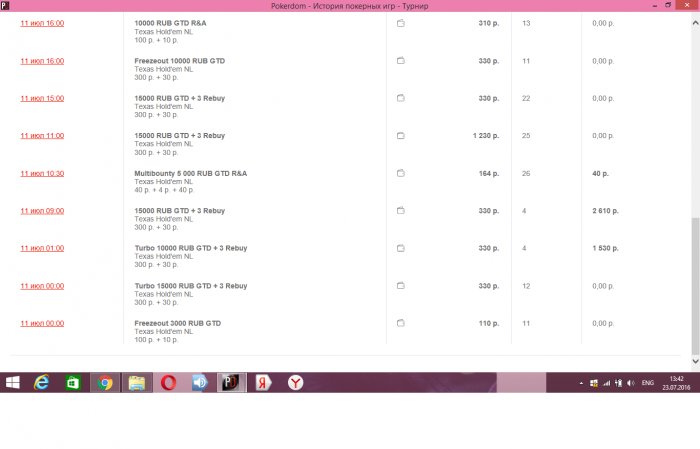700x449 pixels.
Task: Click tournament icon in Freezeout 10000 RUB GTD row
Action: click(x=400, y=61)
